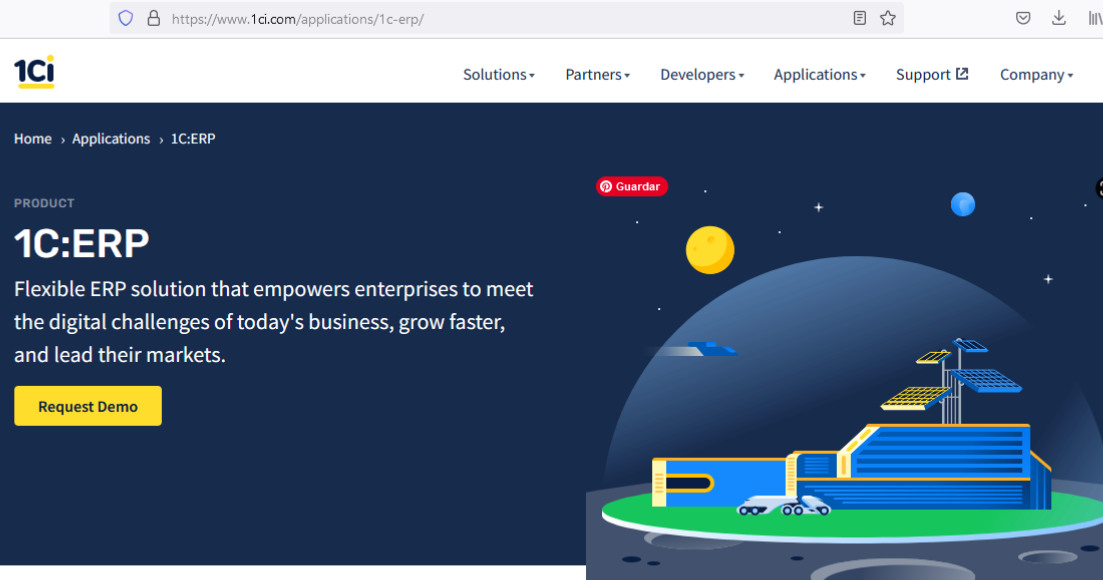Expand the Applications menu
The height and width of the screenshot is (580, 1103).
click(820, 75)
